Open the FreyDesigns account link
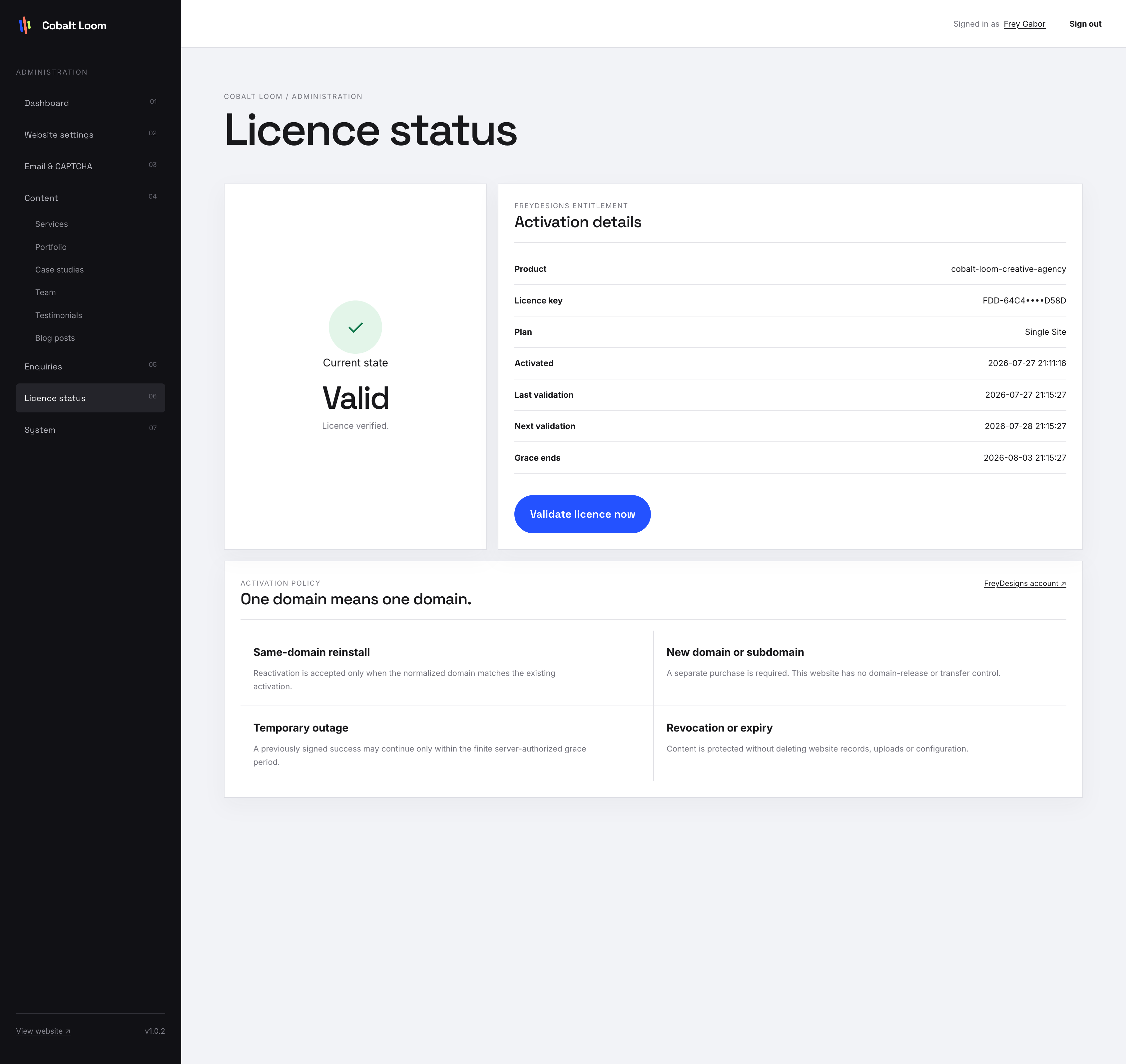Screen dimensions: 1126x1064 [x=1024, y=584]
